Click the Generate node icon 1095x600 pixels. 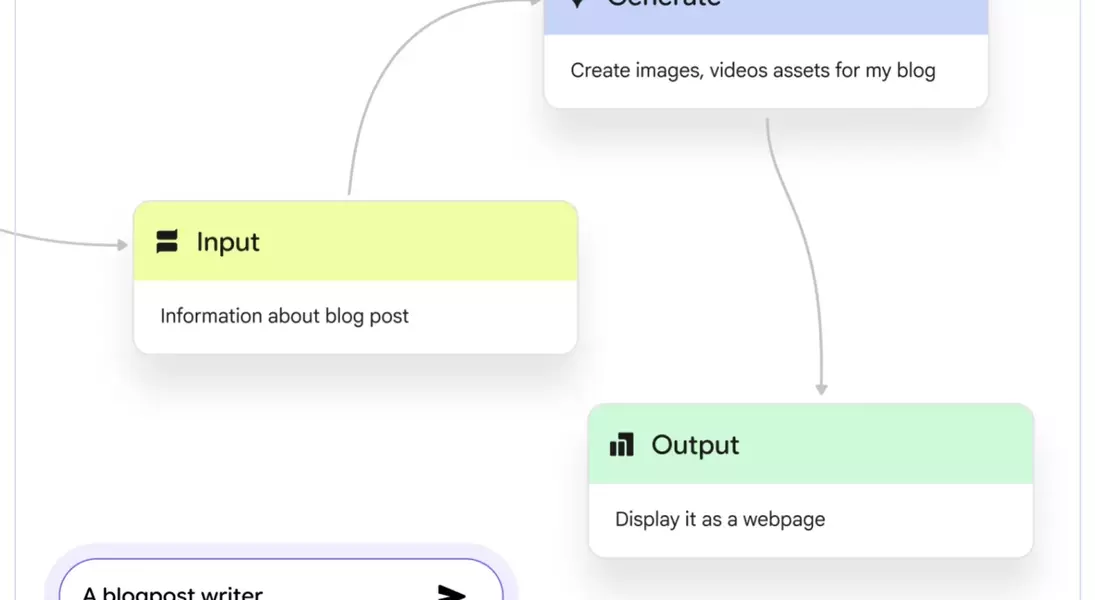(577, 4)
